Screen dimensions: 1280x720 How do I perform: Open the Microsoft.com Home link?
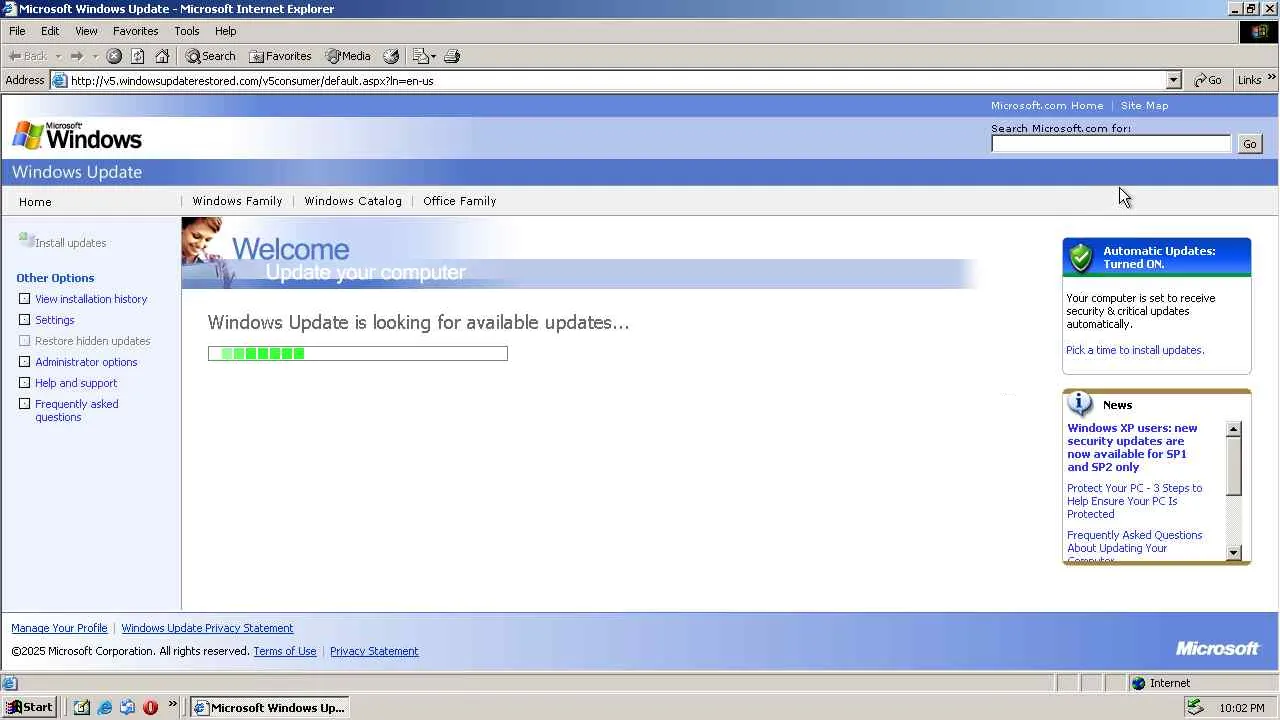click(1047, 105)
